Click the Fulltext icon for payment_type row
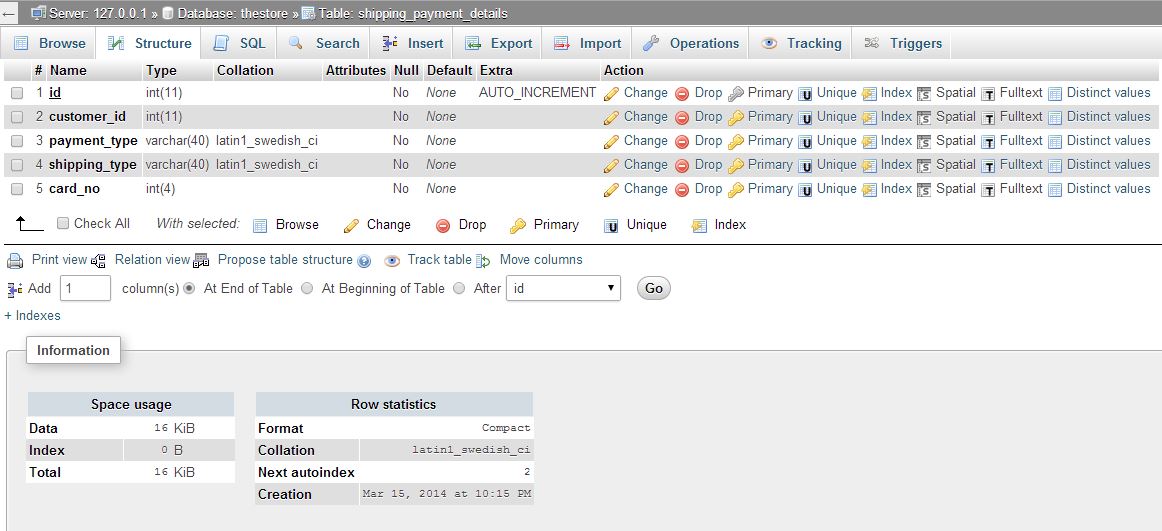The width and height of the screenshot is (1162, 531). click(x=988, y=141)
